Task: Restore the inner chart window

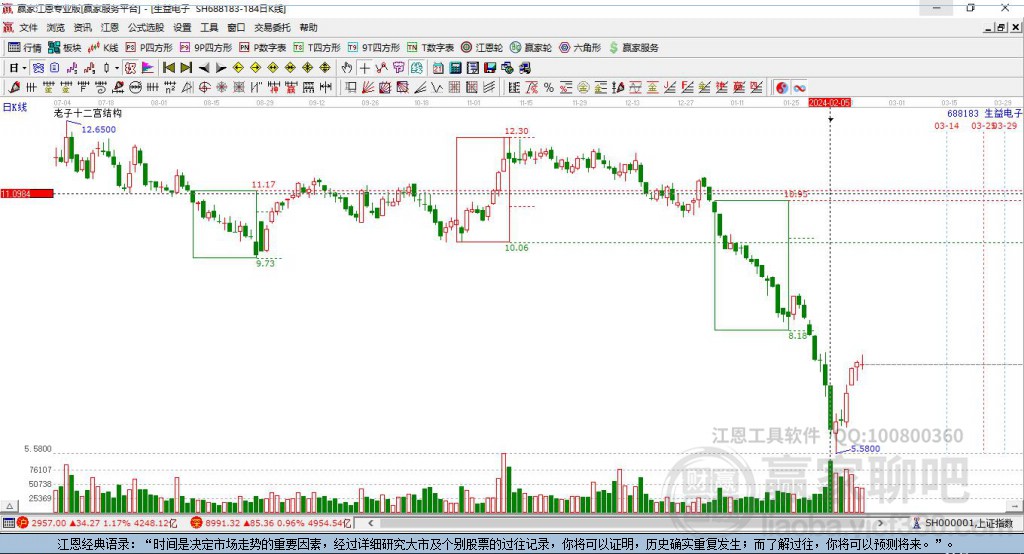Action: [x=1001, y=27]
